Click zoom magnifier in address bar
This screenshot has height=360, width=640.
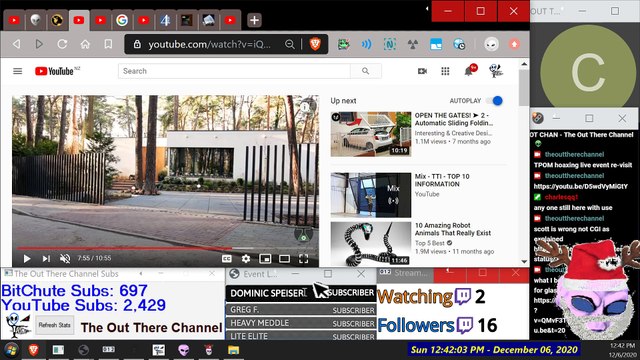[289, 44]
